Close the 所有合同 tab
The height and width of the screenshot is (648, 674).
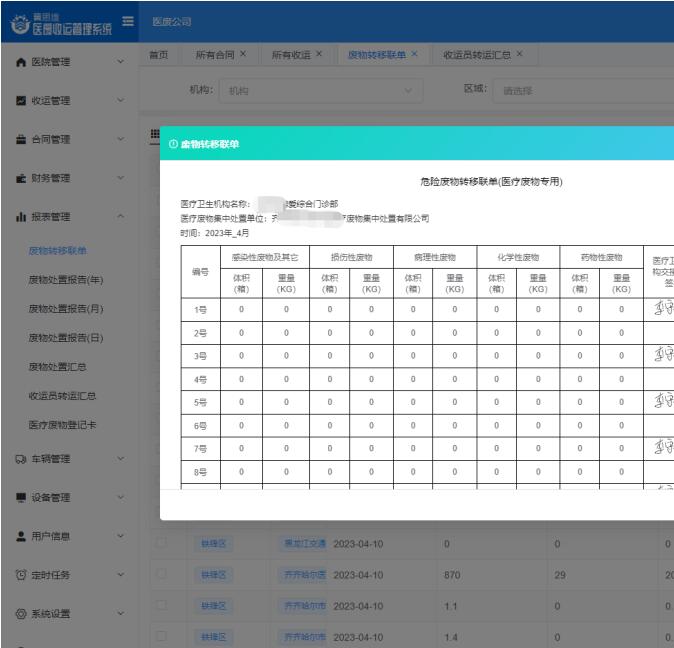243,54
